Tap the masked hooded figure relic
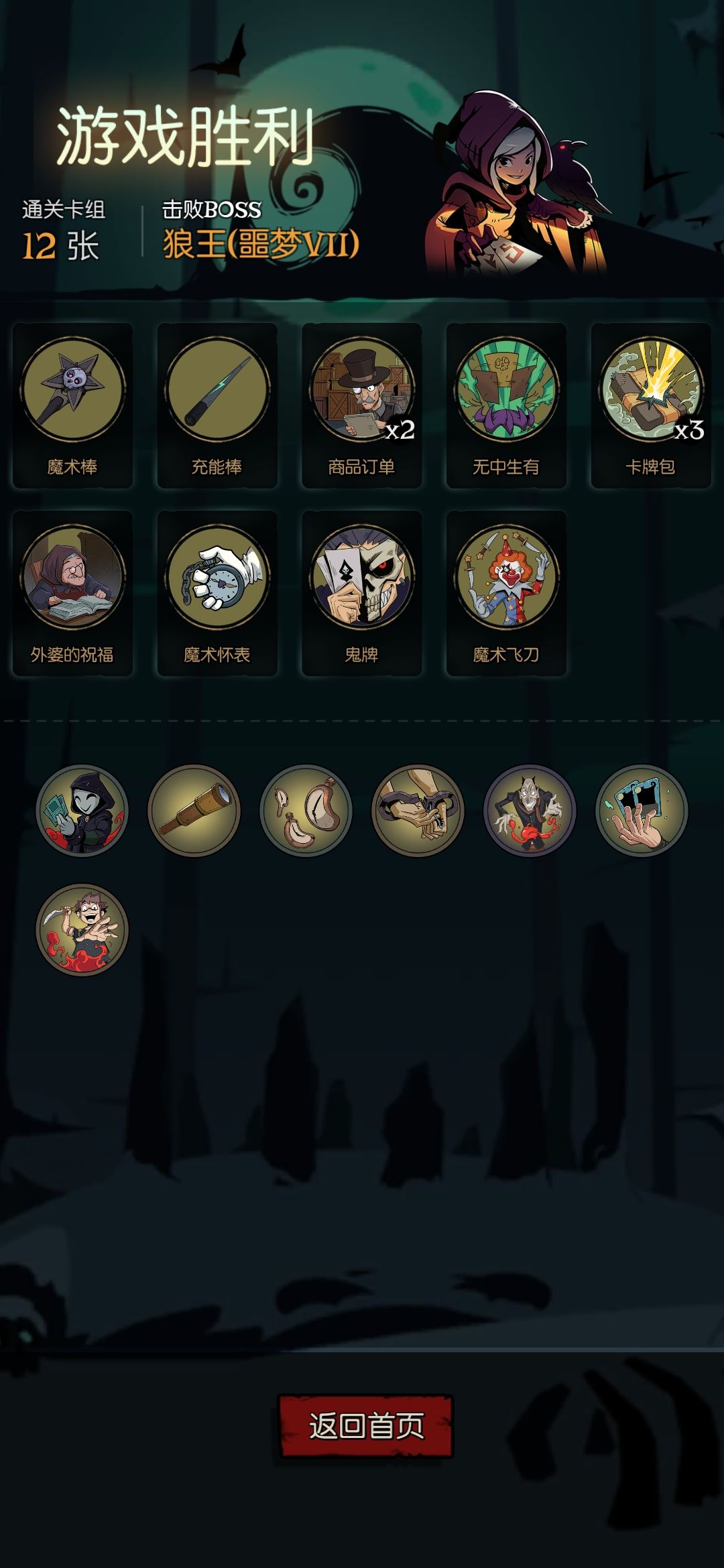The height and width of the screenshot is (1568, 724). point(82,811)
